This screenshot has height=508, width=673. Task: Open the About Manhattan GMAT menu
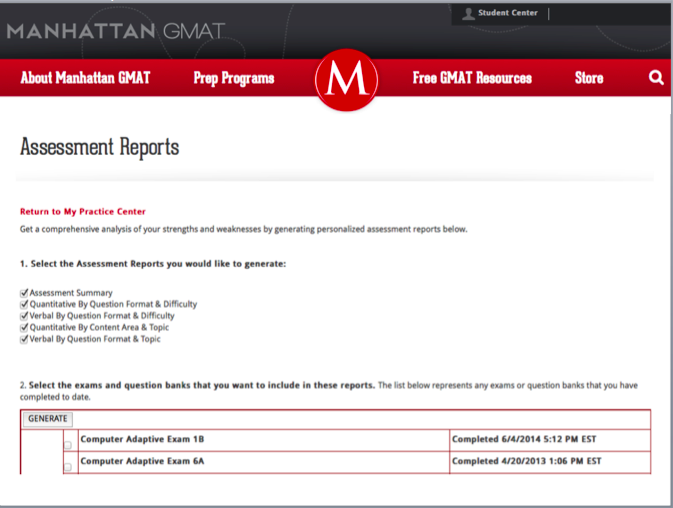pos(85,78)
